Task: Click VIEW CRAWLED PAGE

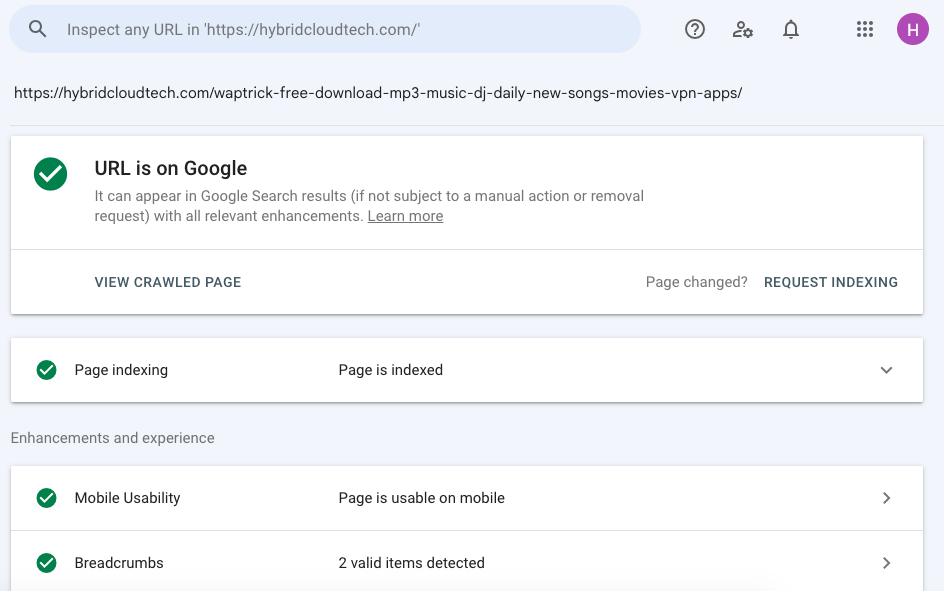Action: 168,282
